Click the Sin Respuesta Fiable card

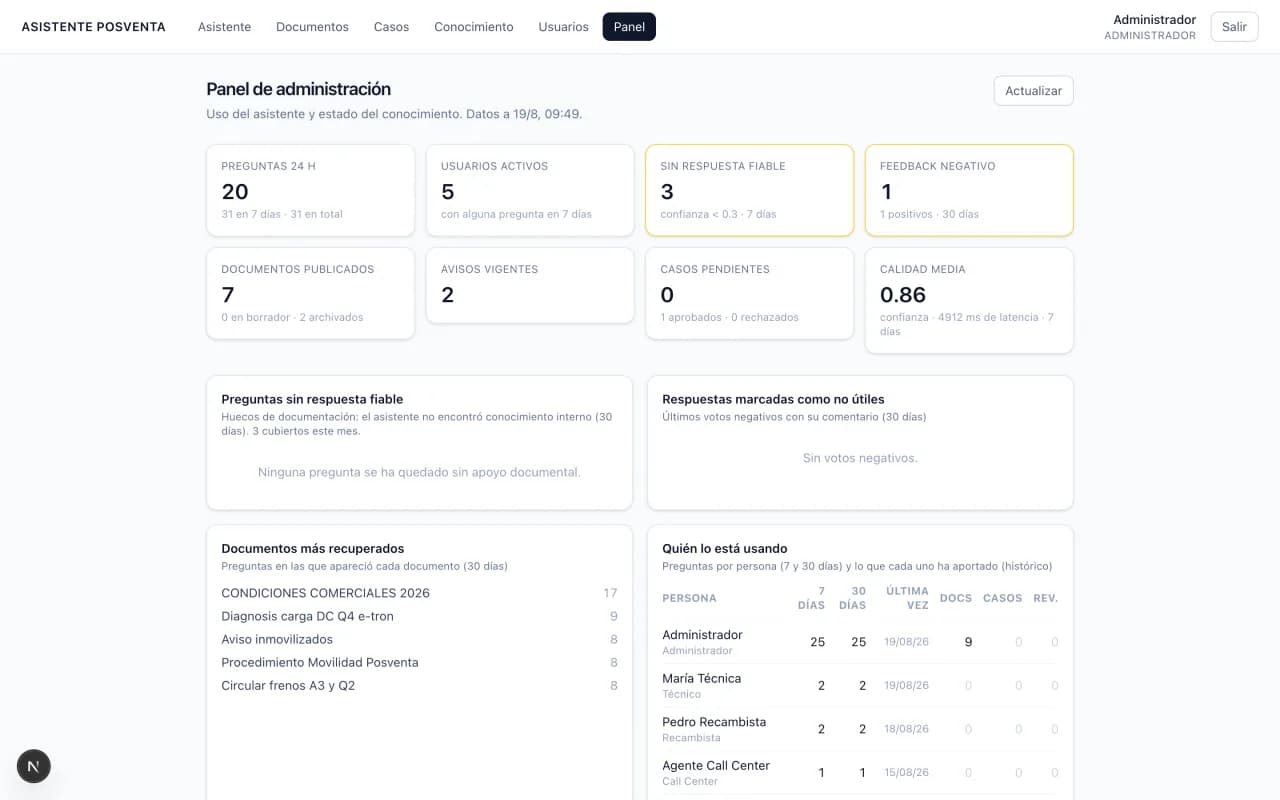click(x=750, y=190)
